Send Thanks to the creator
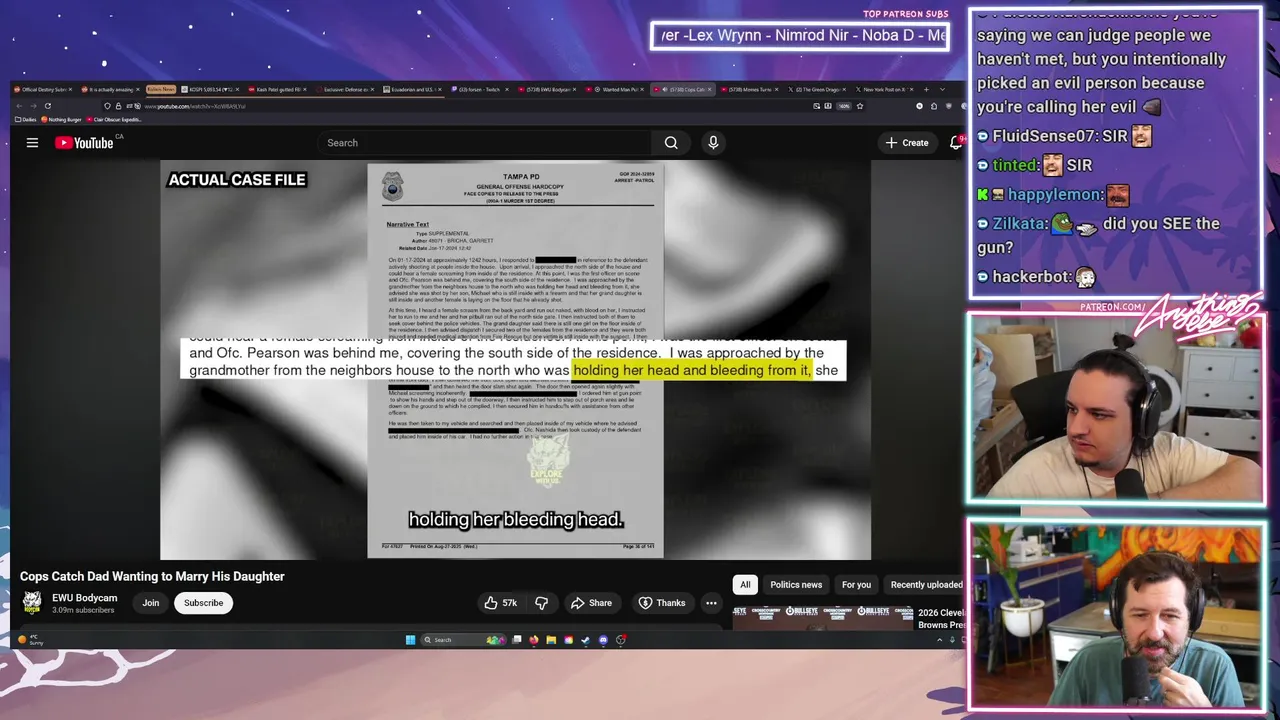Screen dimensions: 1280x720 [x=662, y=603]
